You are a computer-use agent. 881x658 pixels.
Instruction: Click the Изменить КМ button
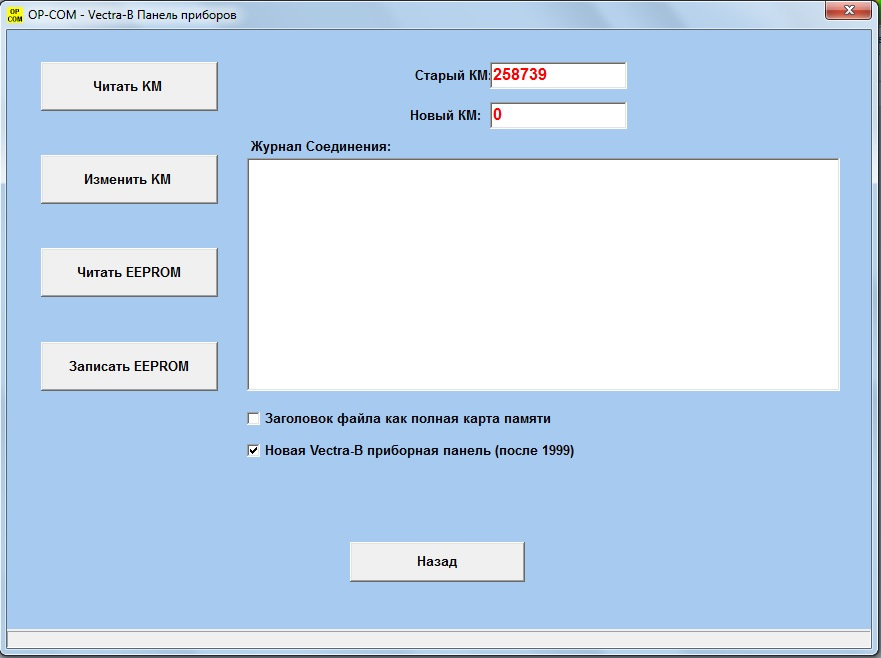(x=129, y=179)
